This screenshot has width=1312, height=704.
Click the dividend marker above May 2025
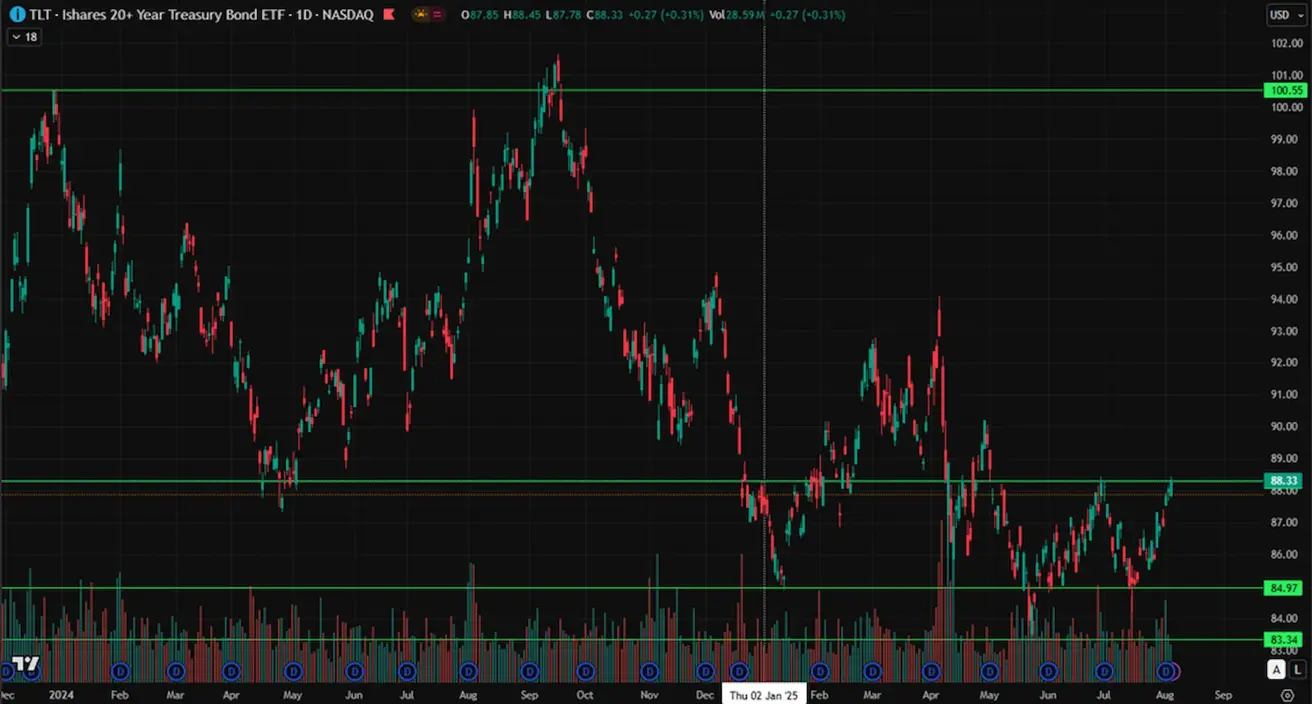click(990, 670)
